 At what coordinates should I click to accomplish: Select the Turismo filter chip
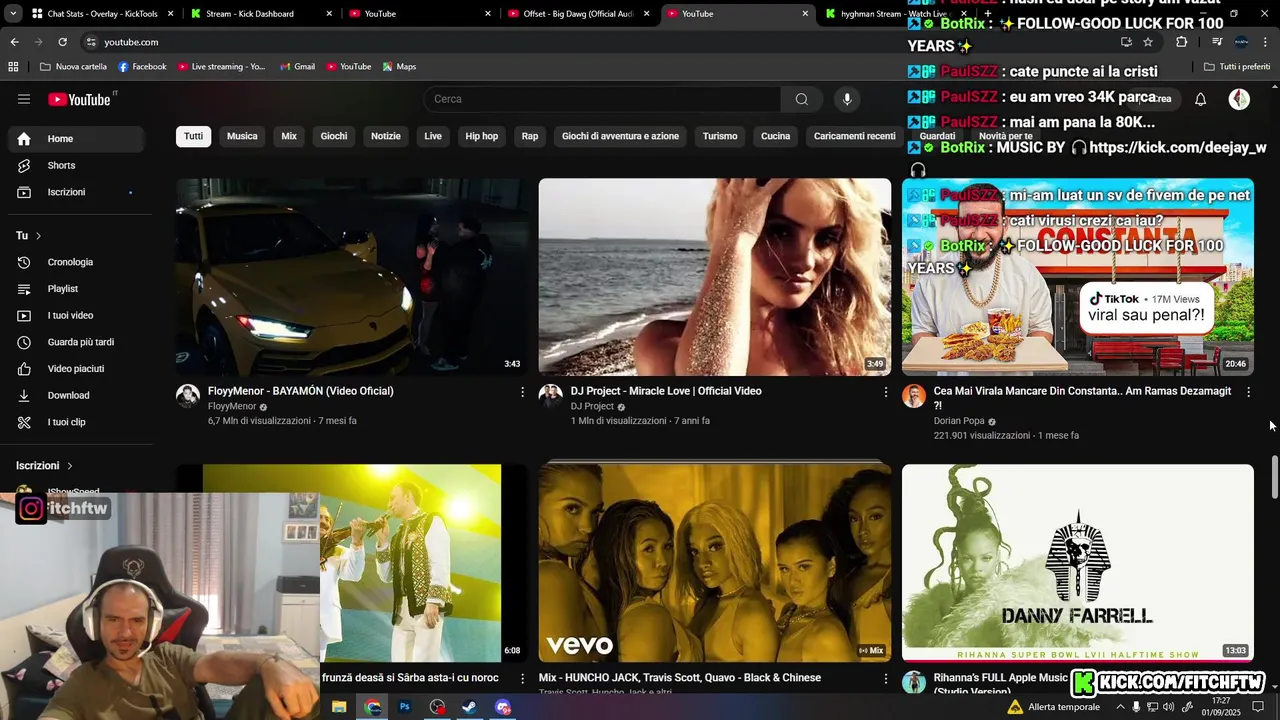[x=720, y=136]
